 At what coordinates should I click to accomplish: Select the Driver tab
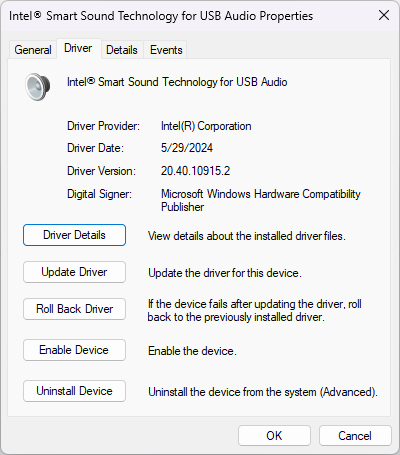point(78,48)
